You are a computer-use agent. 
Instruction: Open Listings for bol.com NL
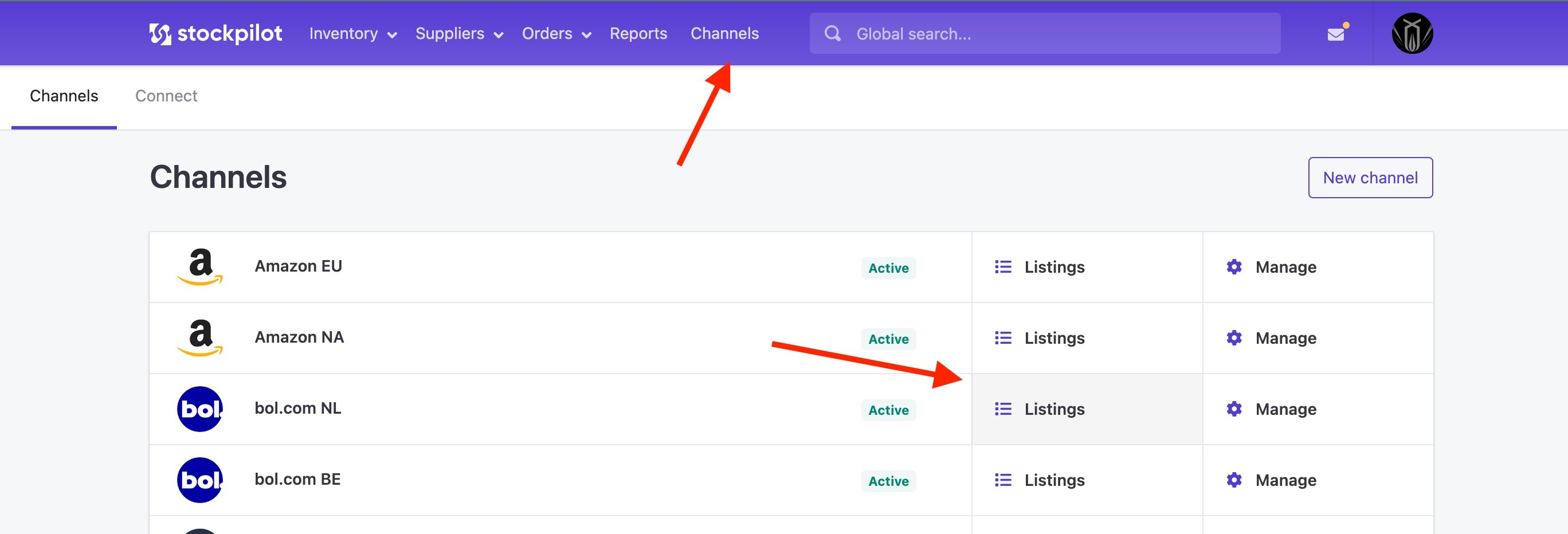[x=1087, y=409]
